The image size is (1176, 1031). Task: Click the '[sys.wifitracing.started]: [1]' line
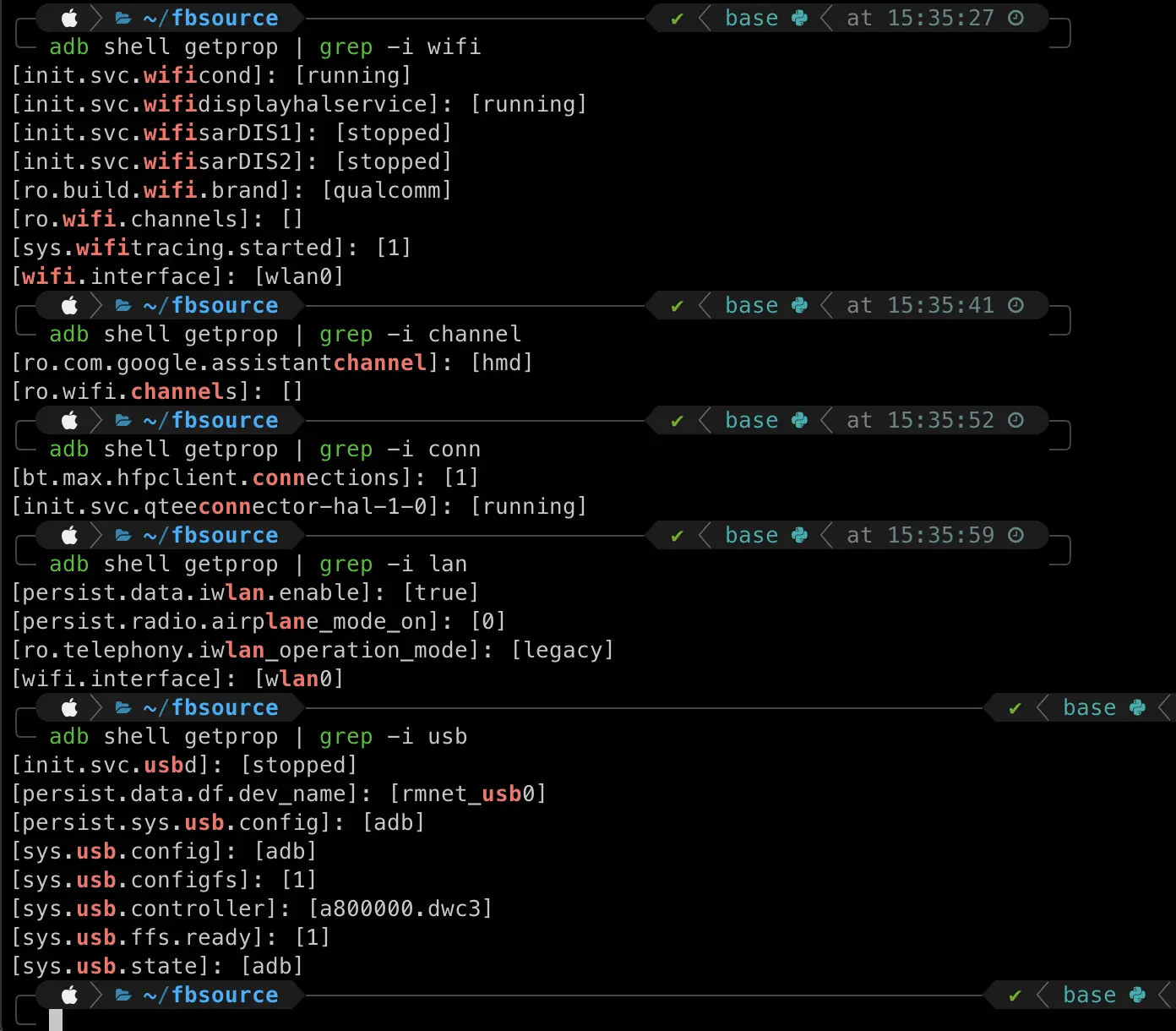(x=212, y=248)
